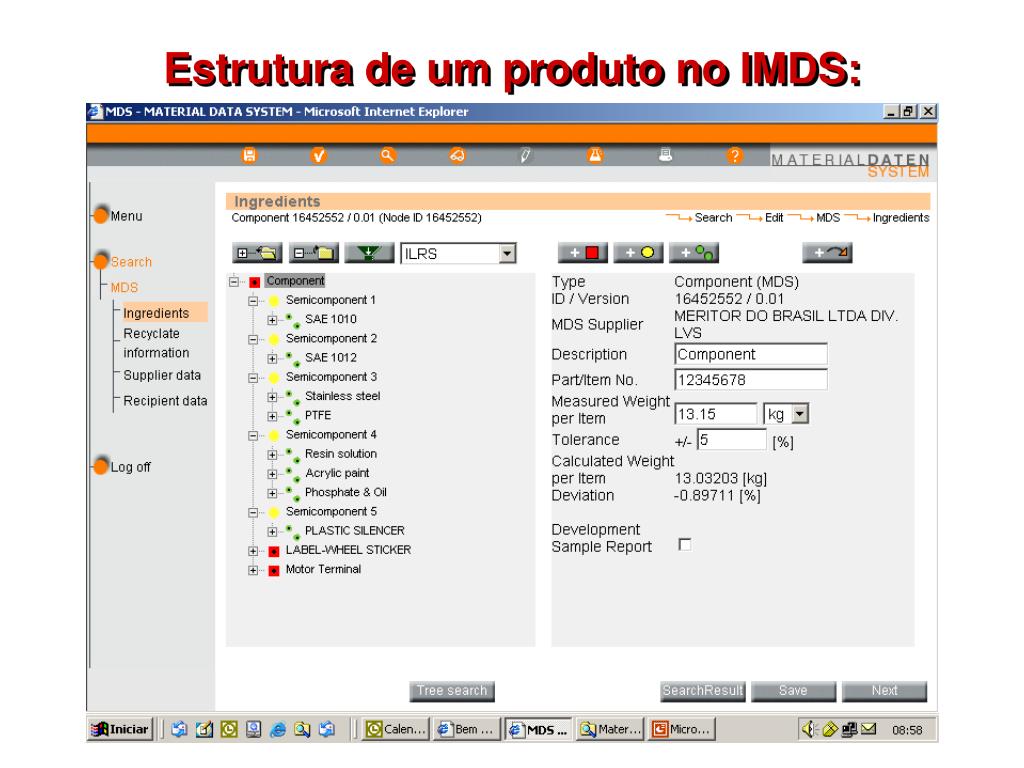Open the Menu item in sidebar
1024x768 pixels.
126,216
